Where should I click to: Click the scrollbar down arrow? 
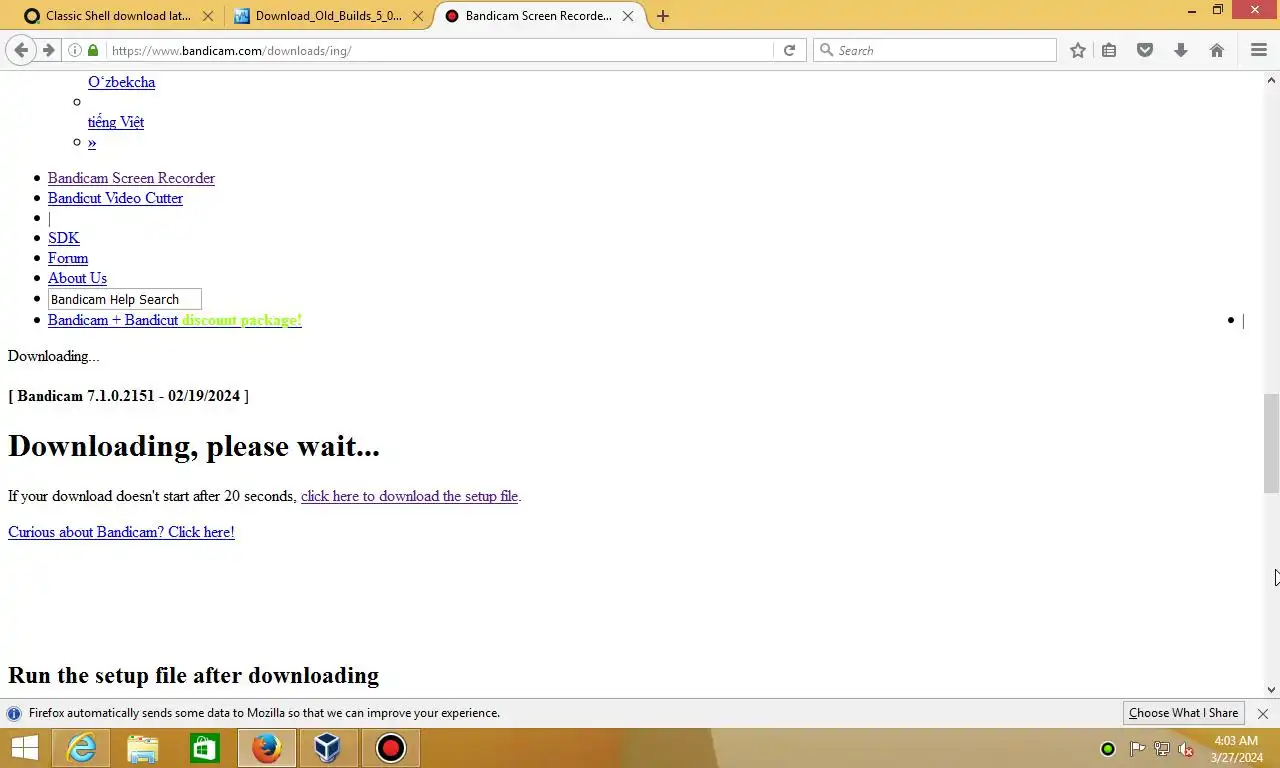1272,689
